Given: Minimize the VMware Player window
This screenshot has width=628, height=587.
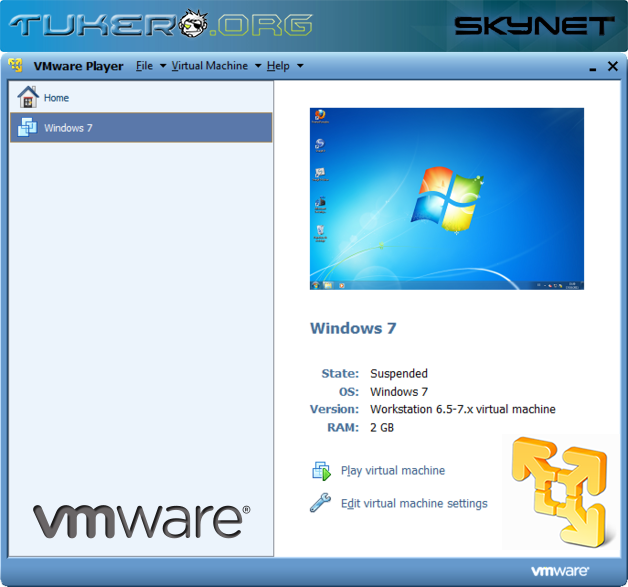Looking at the screenshot, I should 593,68.
